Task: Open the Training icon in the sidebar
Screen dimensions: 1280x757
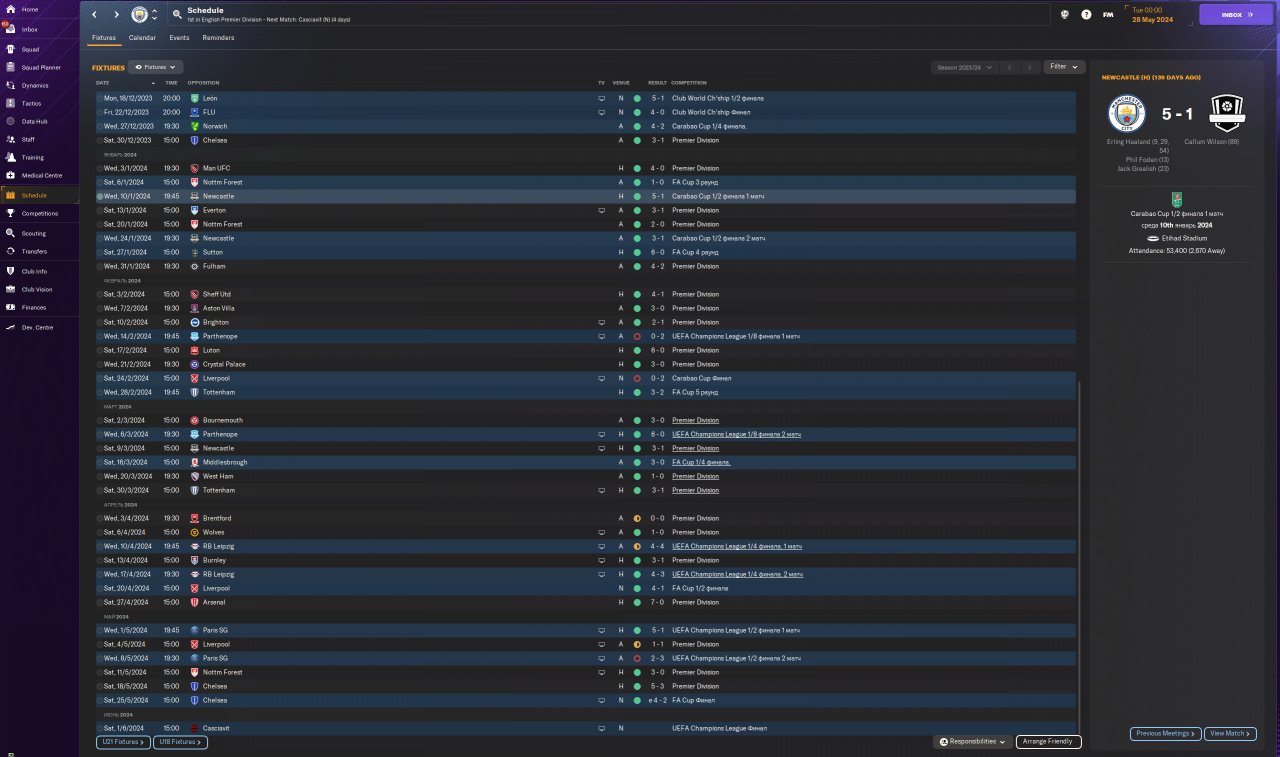Action: click(x=11, y=157)
